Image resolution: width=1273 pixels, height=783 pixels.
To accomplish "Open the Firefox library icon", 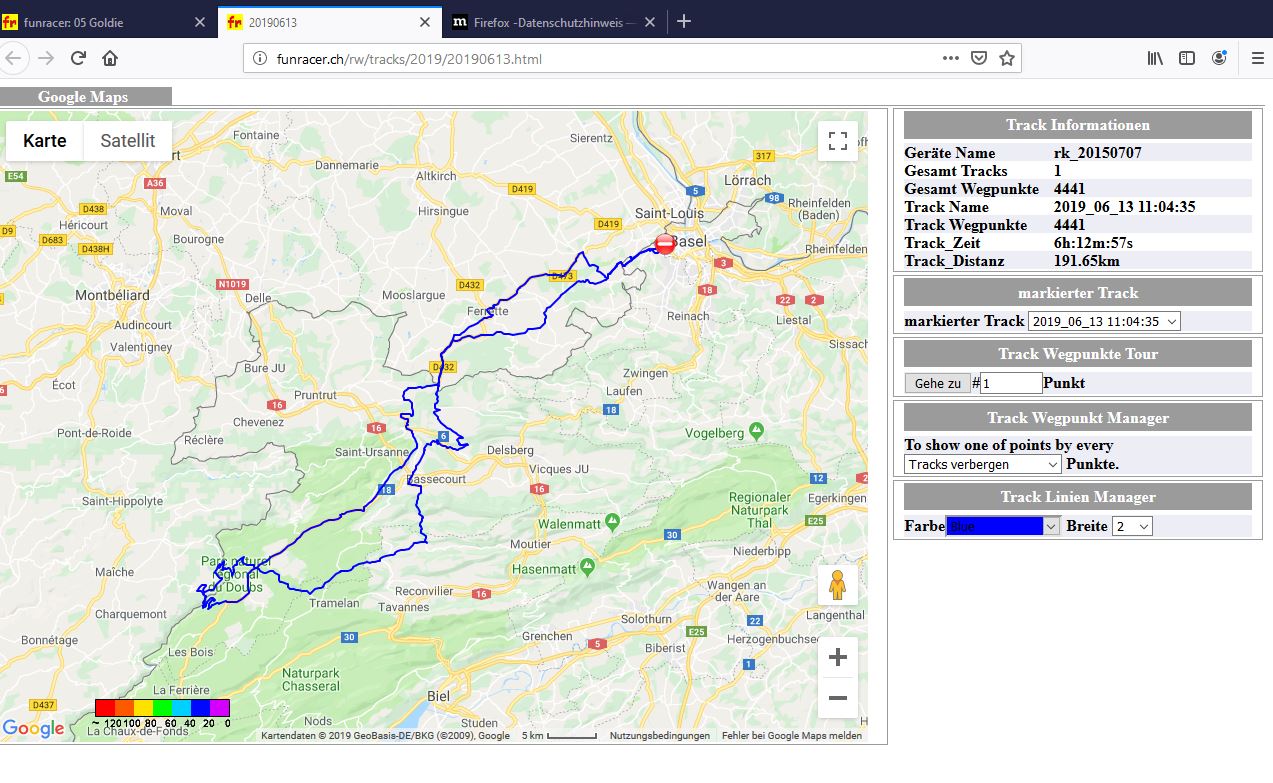I will (x=1155, y=58).
